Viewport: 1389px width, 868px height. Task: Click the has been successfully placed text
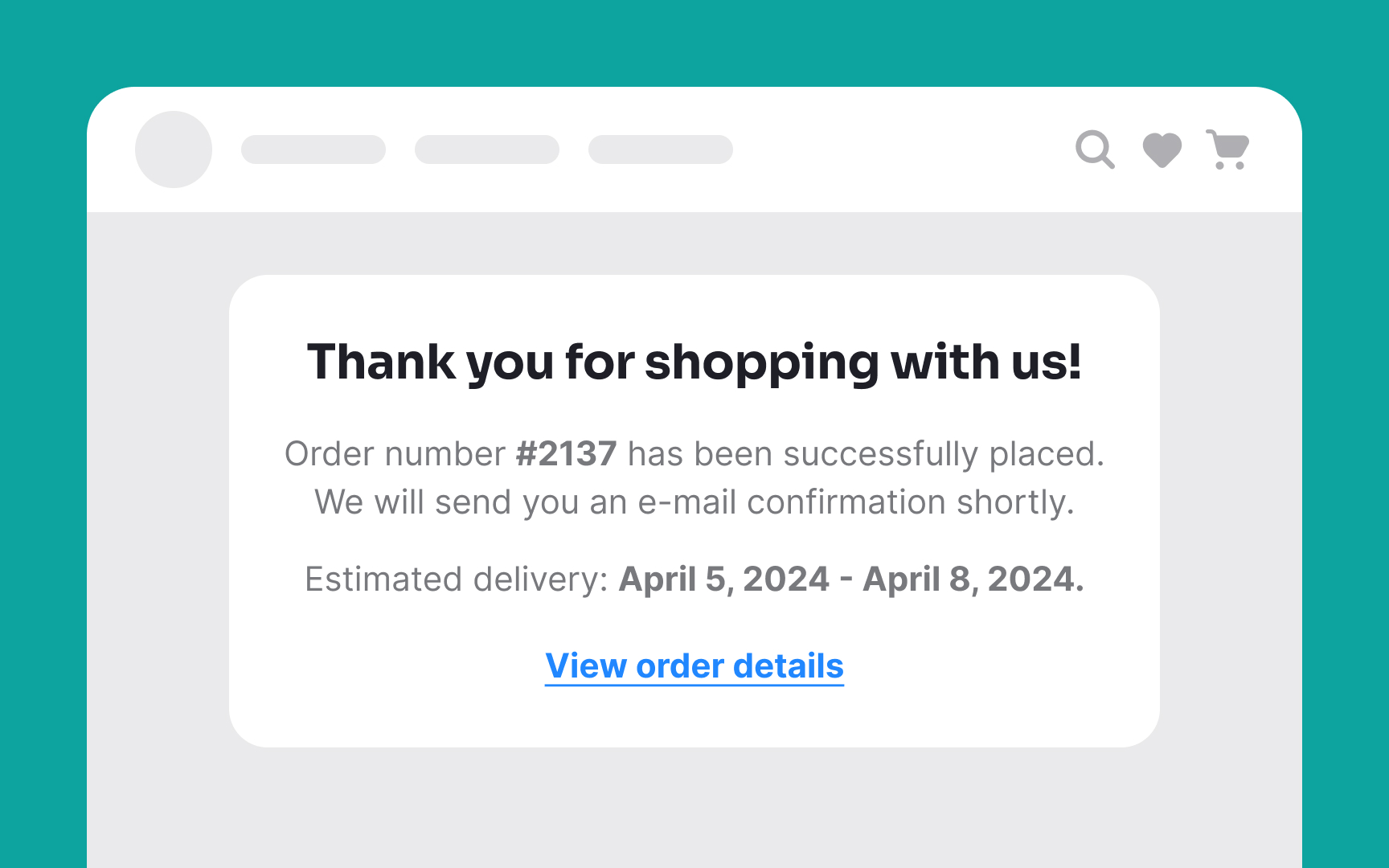[866, 454]
